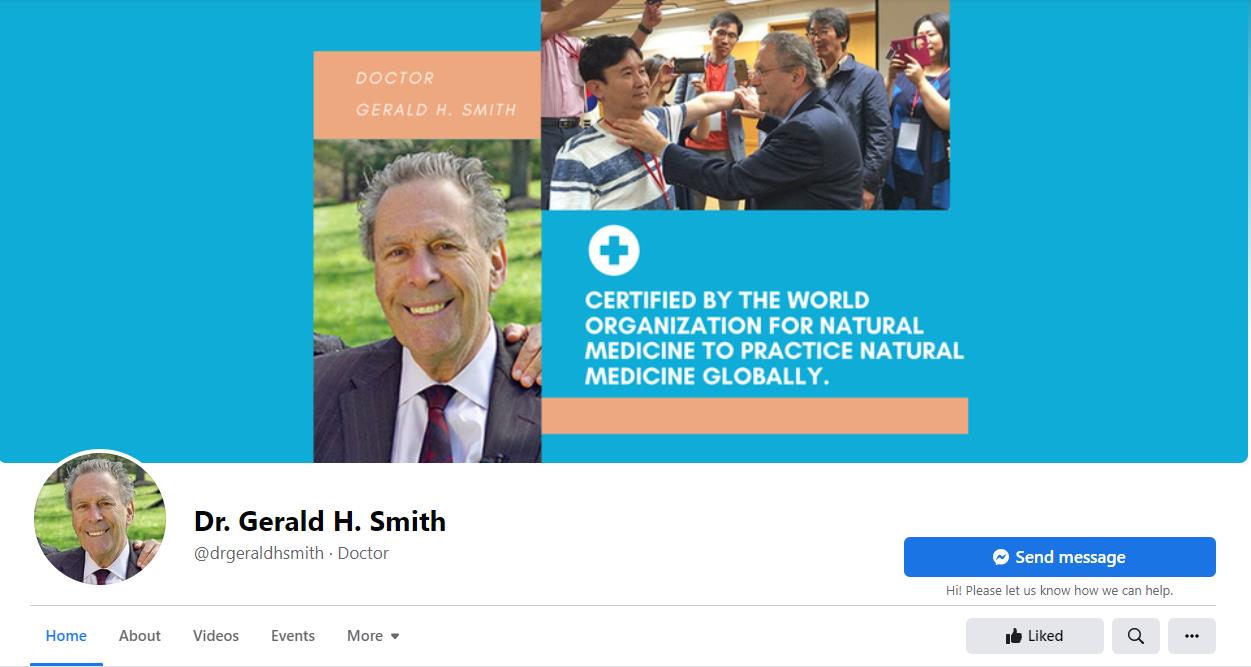Open the More tab menu
Viewport: 1251px width, 667px height.
[x=373, y=636]
